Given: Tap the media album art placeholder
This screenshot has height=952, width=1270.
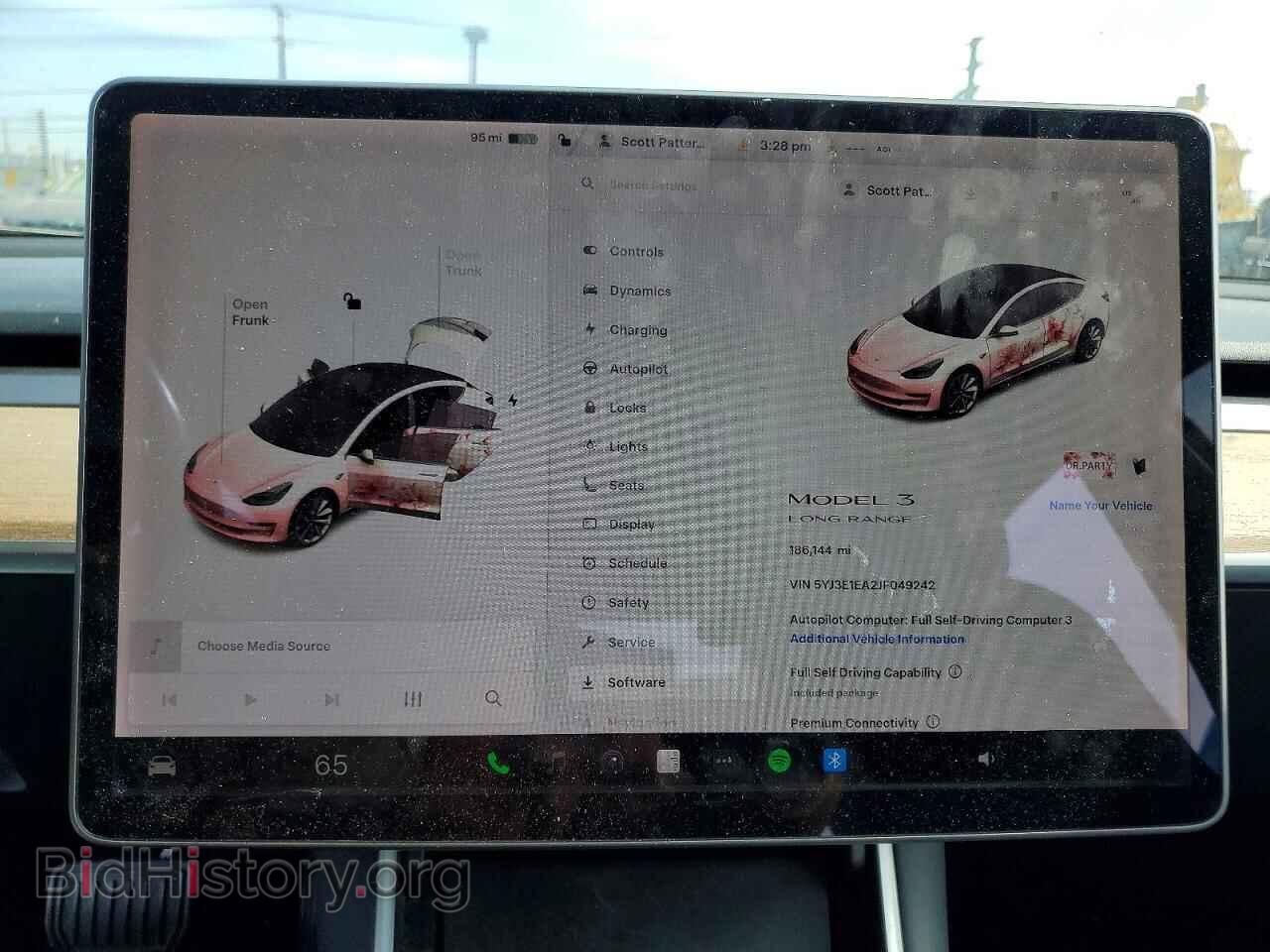Looking at the screenshot, I should 156,647.
